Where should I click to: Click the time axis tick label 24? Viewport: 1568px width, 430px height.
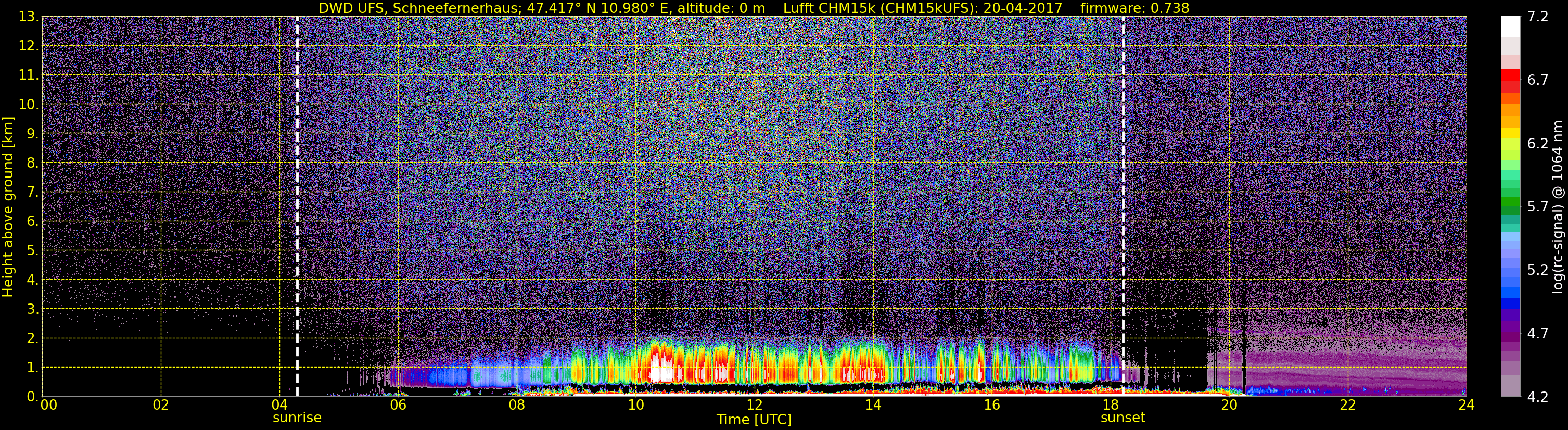[1467, 405]
